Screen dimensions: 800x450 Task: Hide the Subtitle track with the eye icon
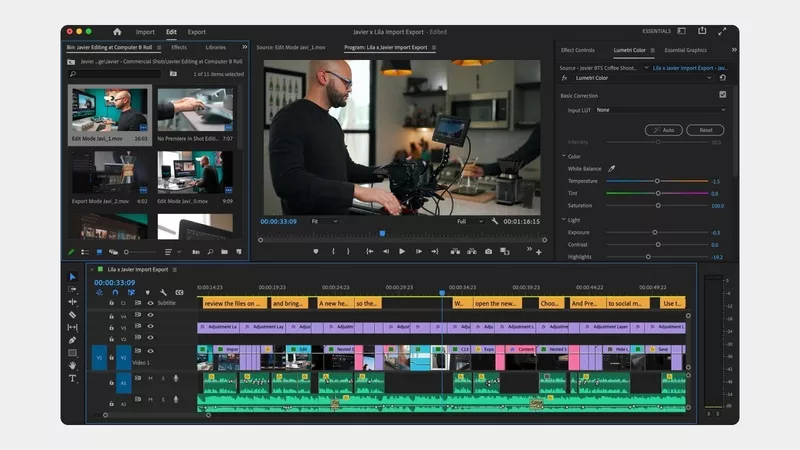[150, 302]
